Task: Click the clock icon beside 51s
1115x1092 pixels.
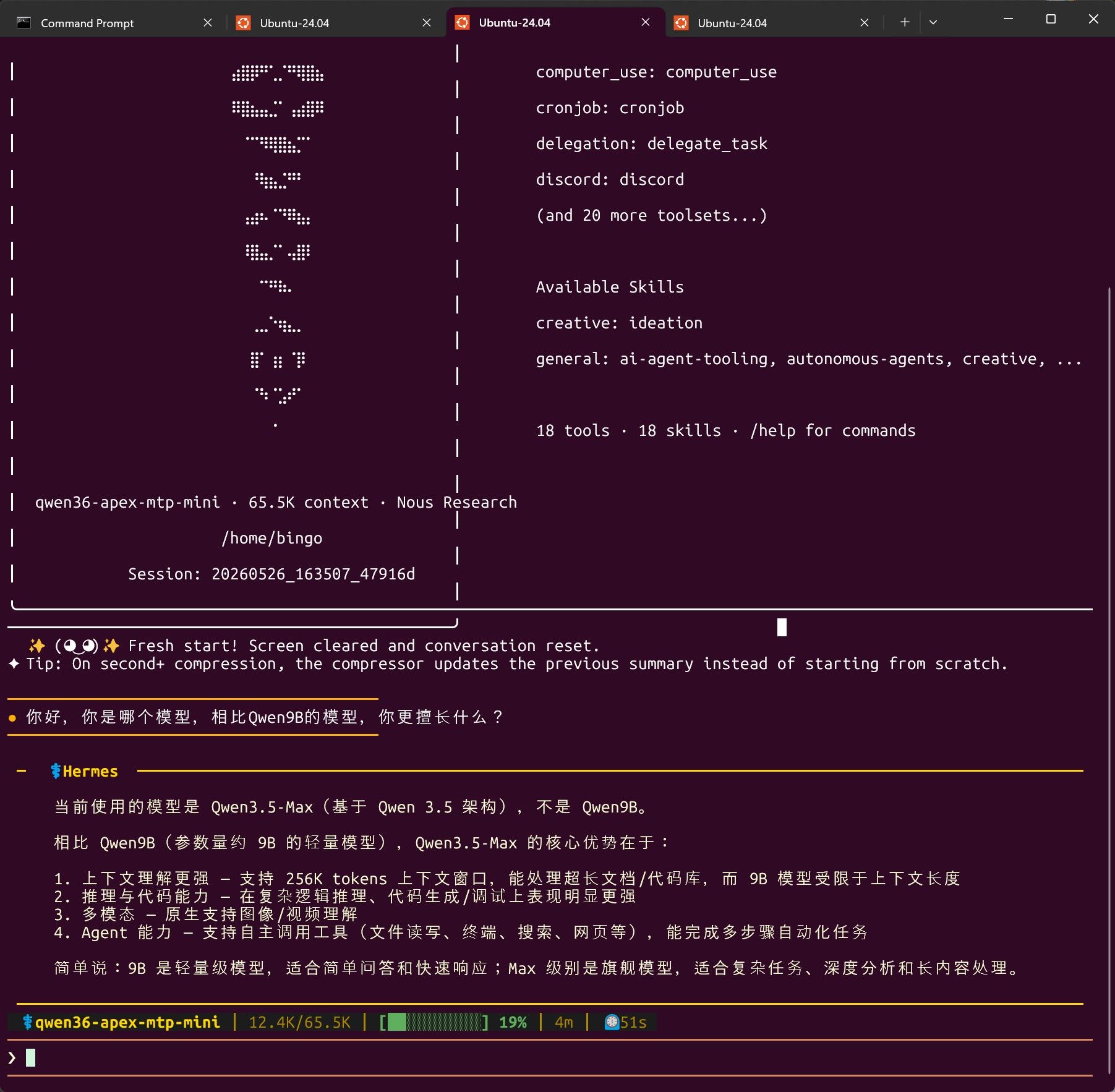Action: (612, 1022)
